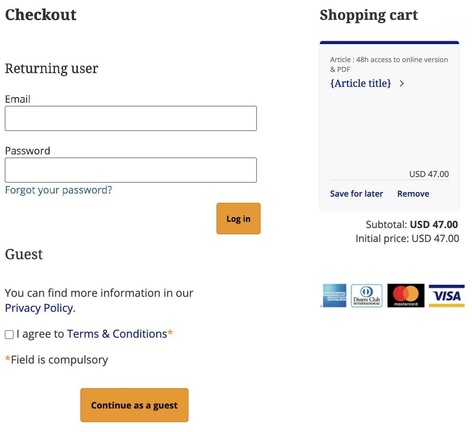Remove the article from cart
Viewport: 472px width, 432px height.
tap(413, 194)
